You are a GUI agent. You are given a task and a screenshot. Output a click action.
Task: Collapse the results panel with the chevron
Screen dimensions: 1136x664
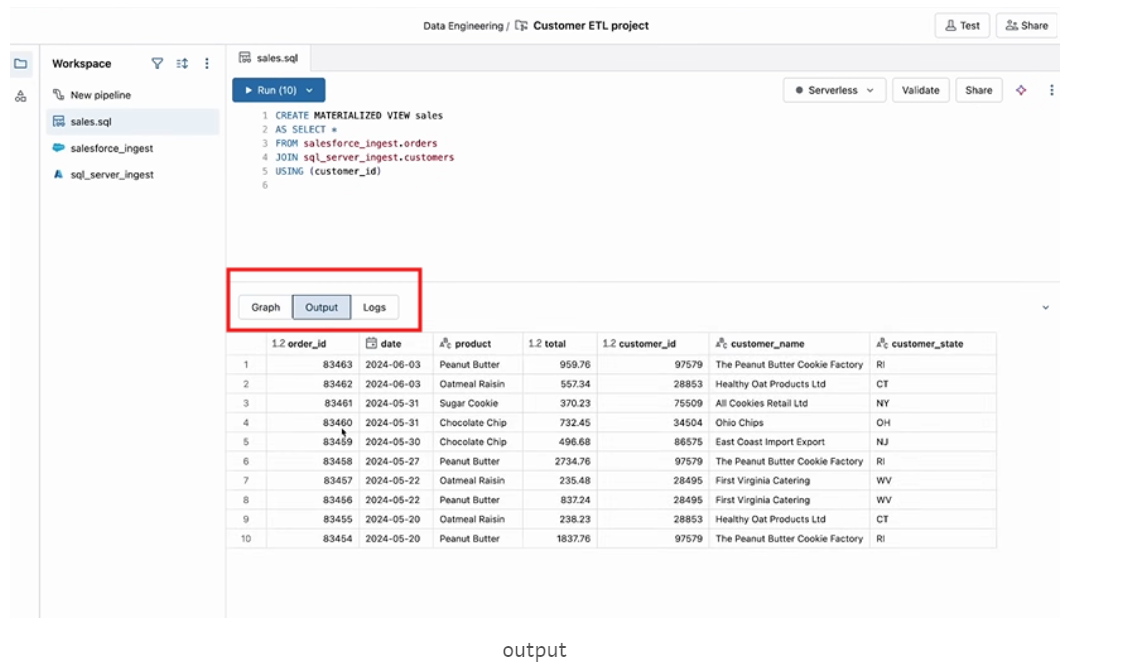click(1046, 307)
